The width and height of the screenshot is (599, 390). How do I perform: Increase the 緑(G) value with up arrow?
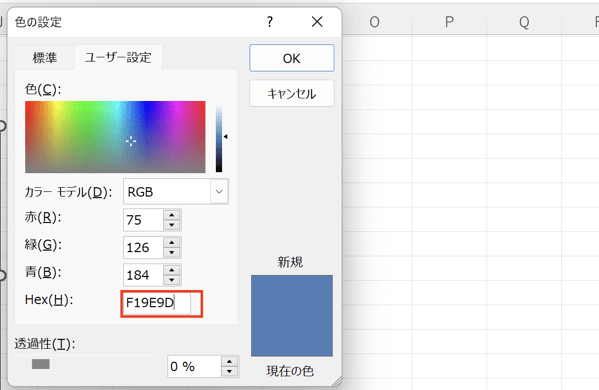[172, 242]
